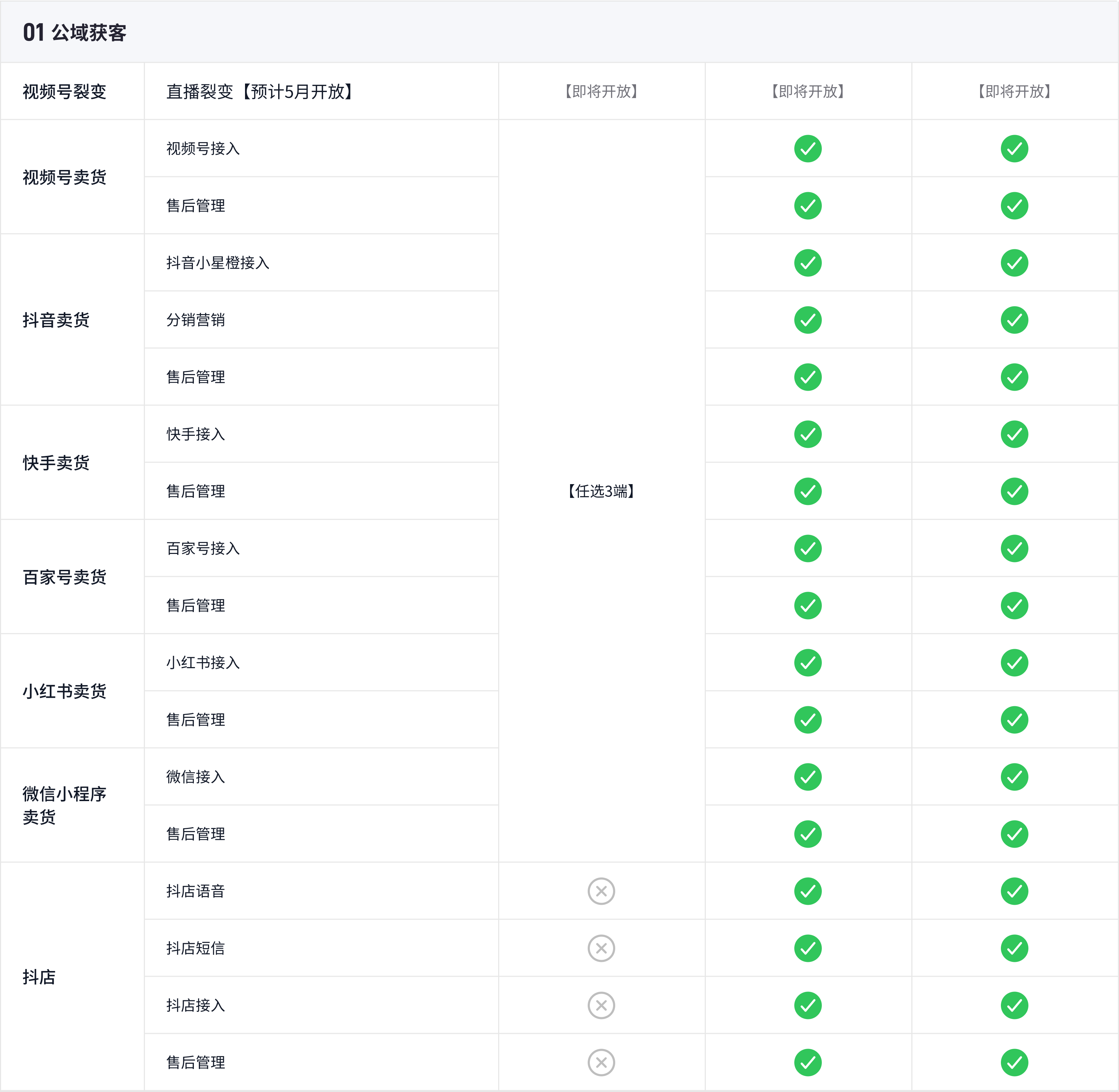The image size is (1119, 1092).
Task: Click 小红书接入 green check in fourth column
Action: point(808,663)
